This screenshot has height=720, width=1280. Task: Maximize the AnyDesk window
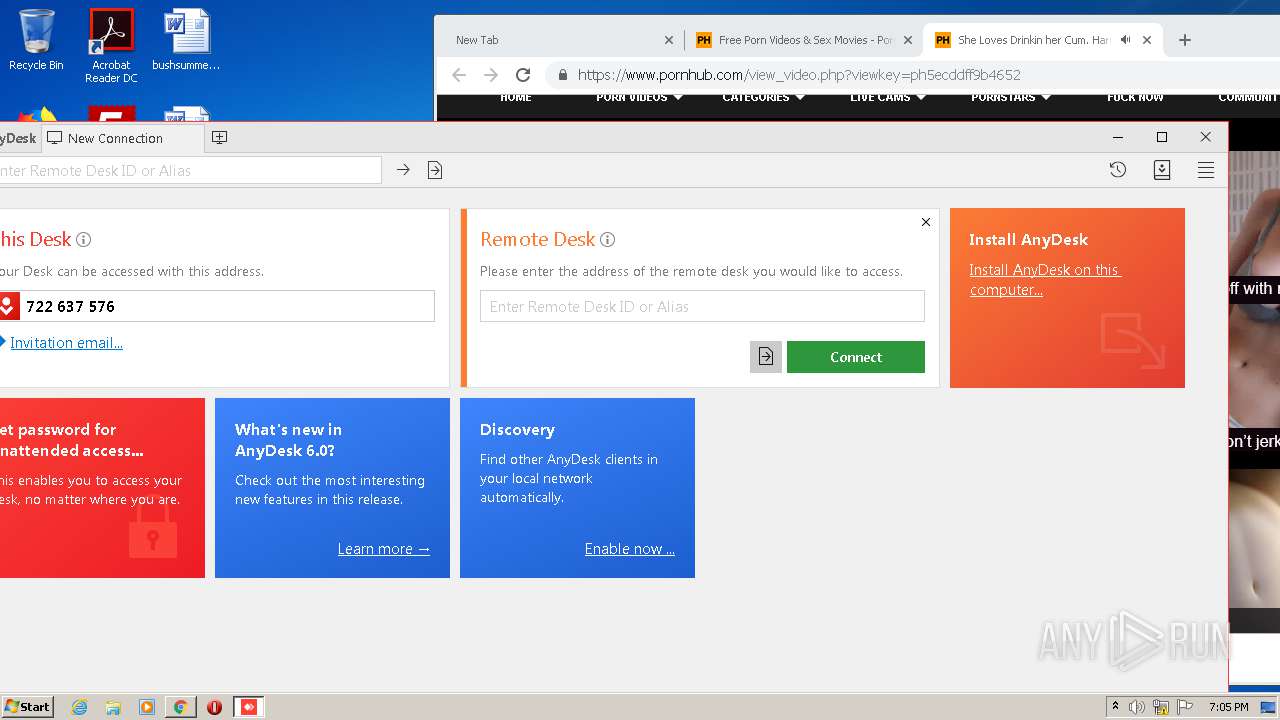[x=1162, y=137]
